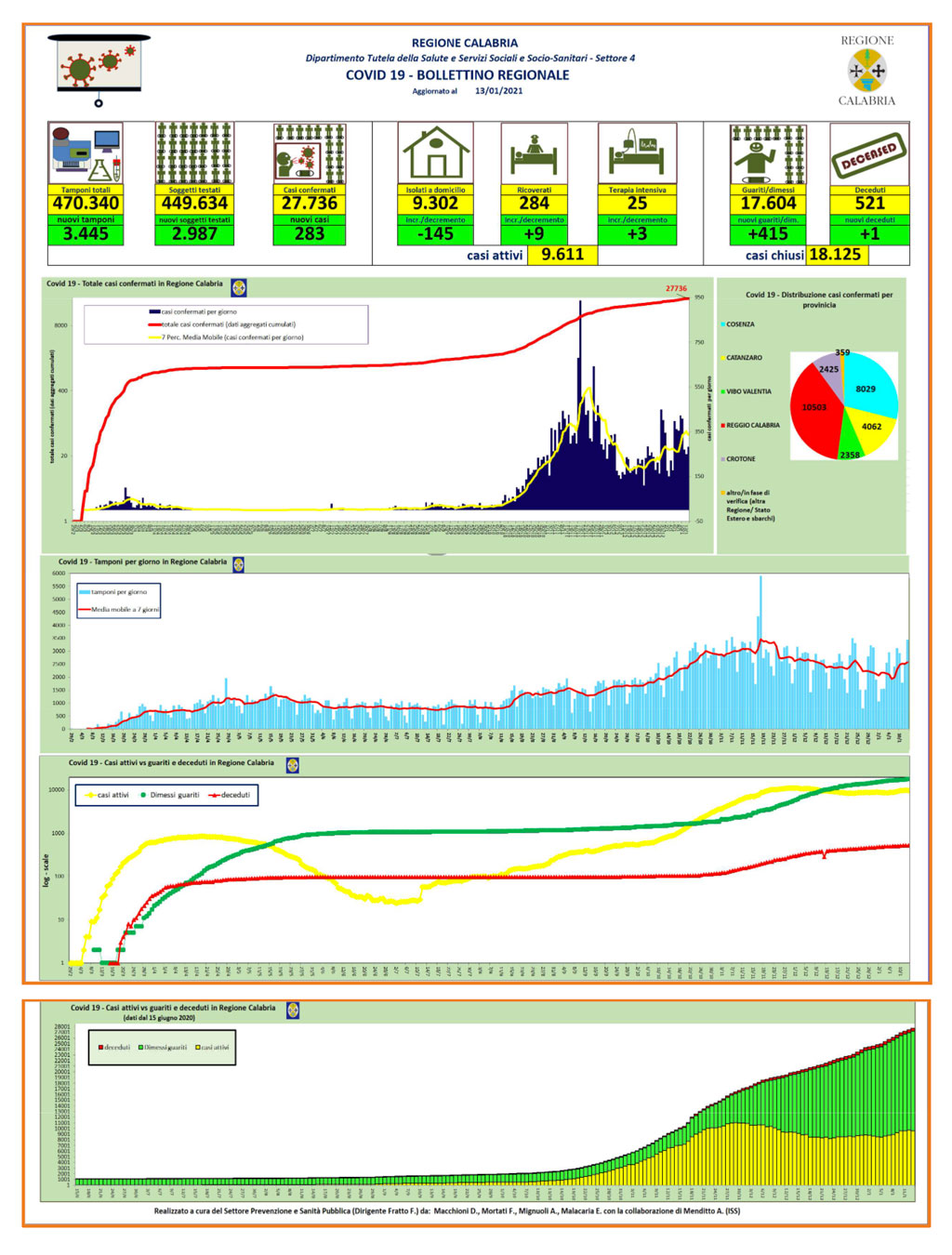Select the Casi confermati infected people icon

(310, 153)
